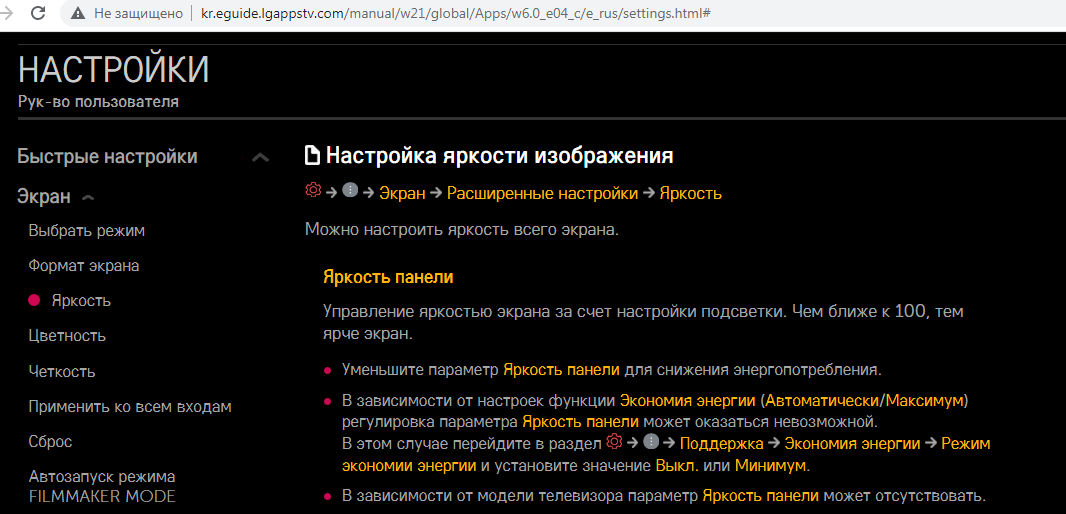Screen dimensions: 1066x514
Task: Click the browser back arrow
Action: tap(8, 14)
